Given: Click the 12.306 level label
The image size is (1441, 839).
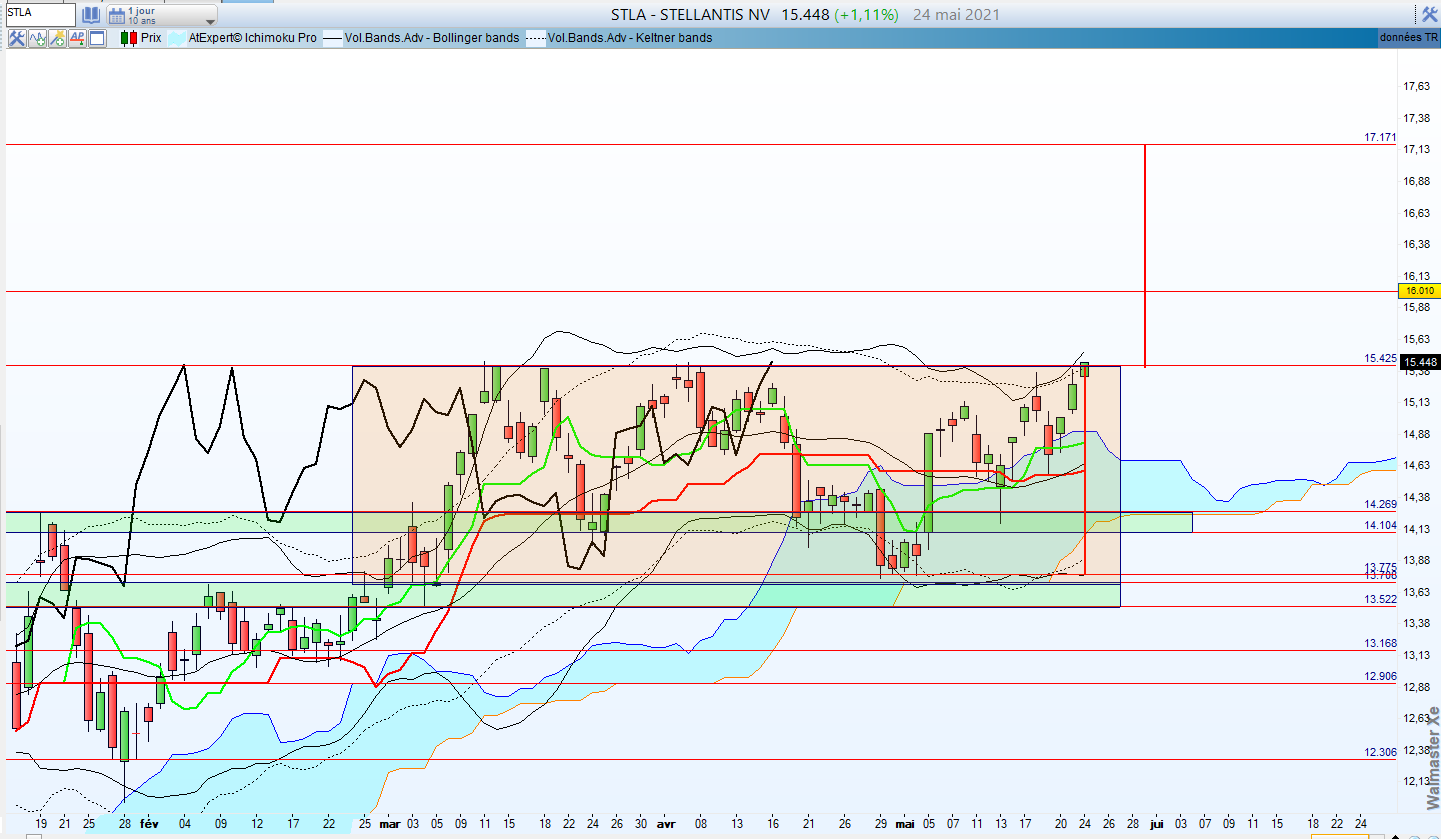Looking at the screenshot, I should click(1380, 752).
